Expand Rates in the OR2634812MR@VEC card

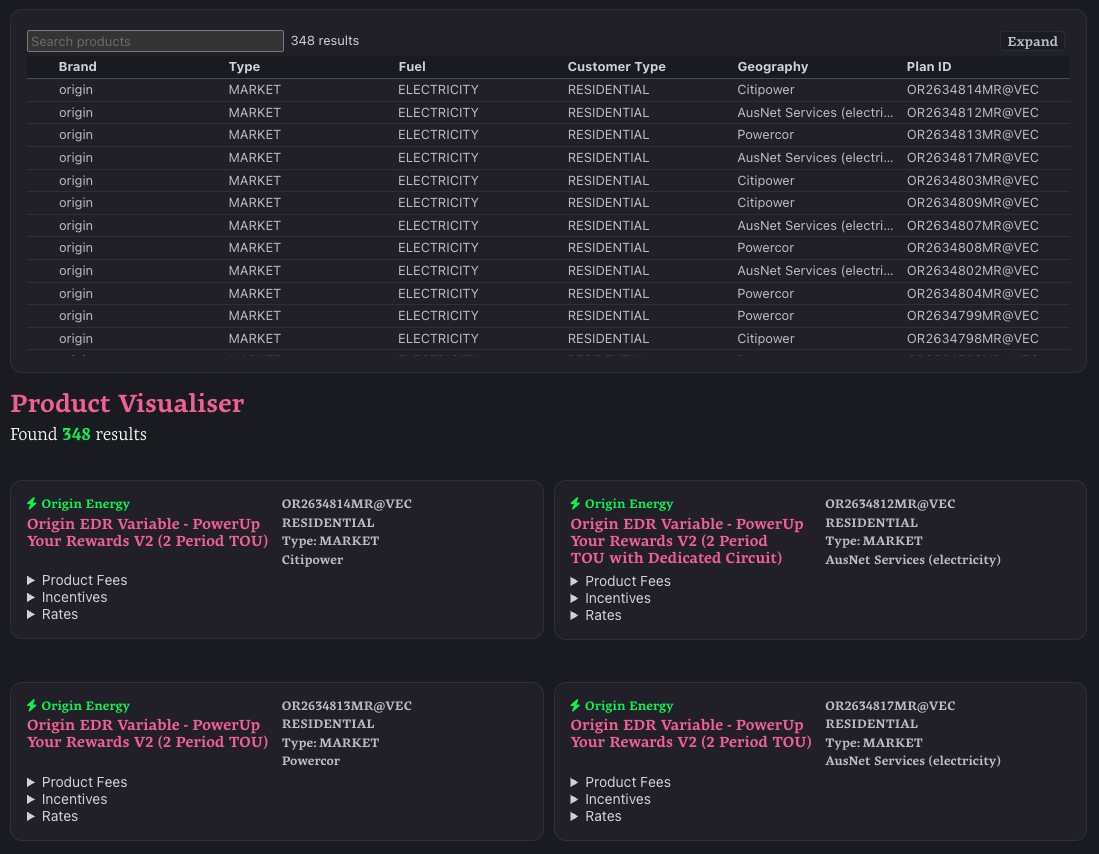596,615
